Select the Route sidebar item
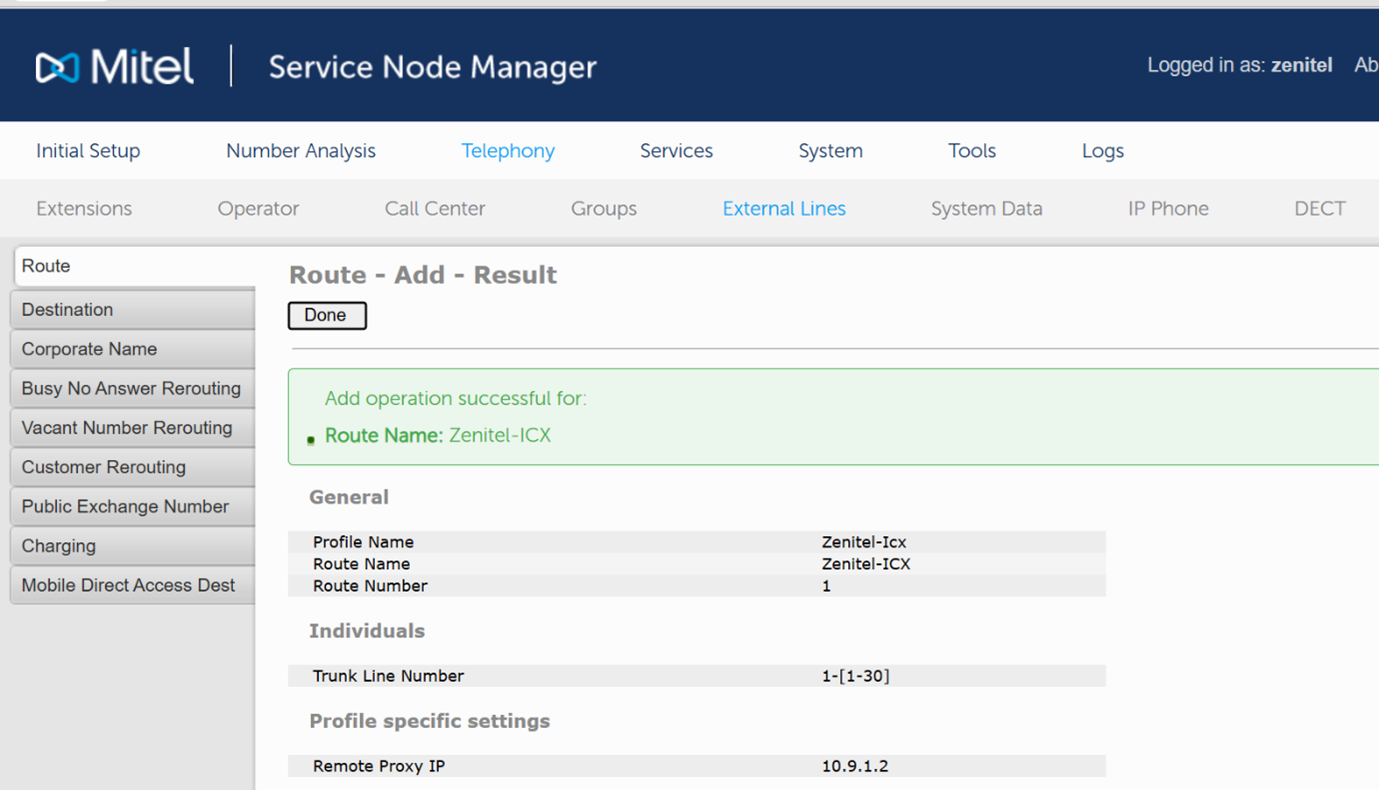Viewport: 1379px width, 790px height. [x=133, y=266]
